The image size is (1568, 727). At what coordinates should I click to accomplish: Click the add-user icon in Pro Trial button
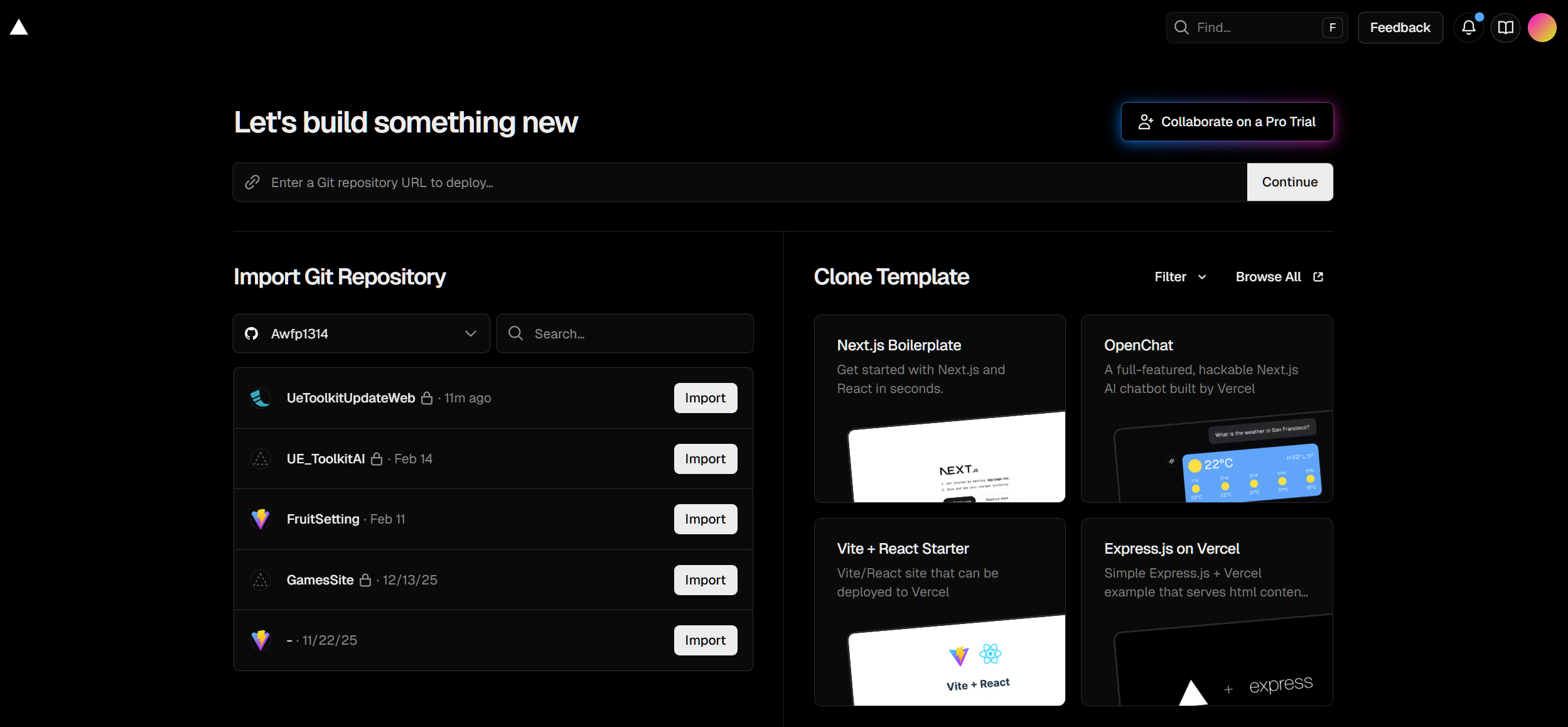1146,122
